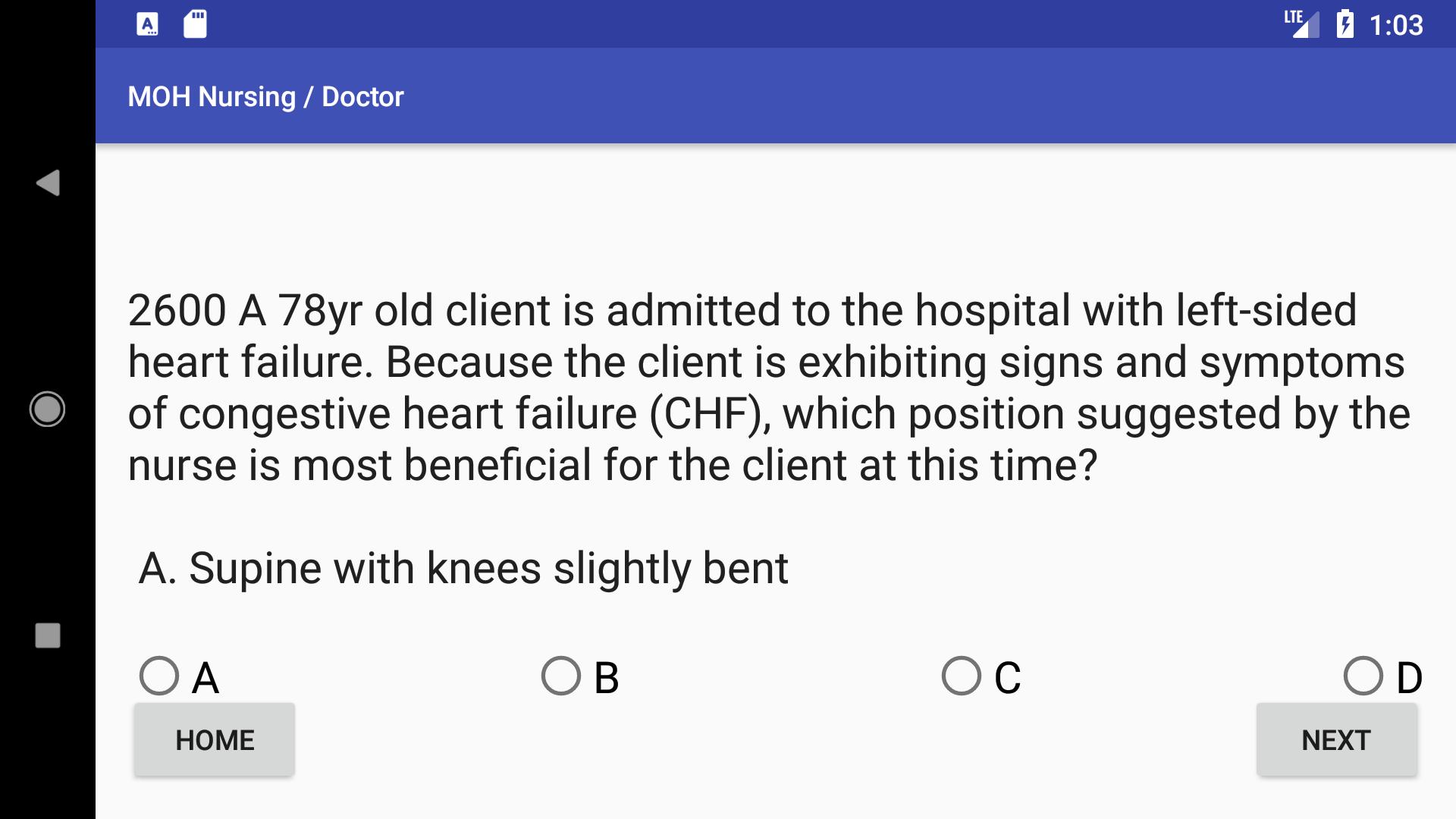
Task: Tap the Android back navigation arrow
Action: (48, 183)
